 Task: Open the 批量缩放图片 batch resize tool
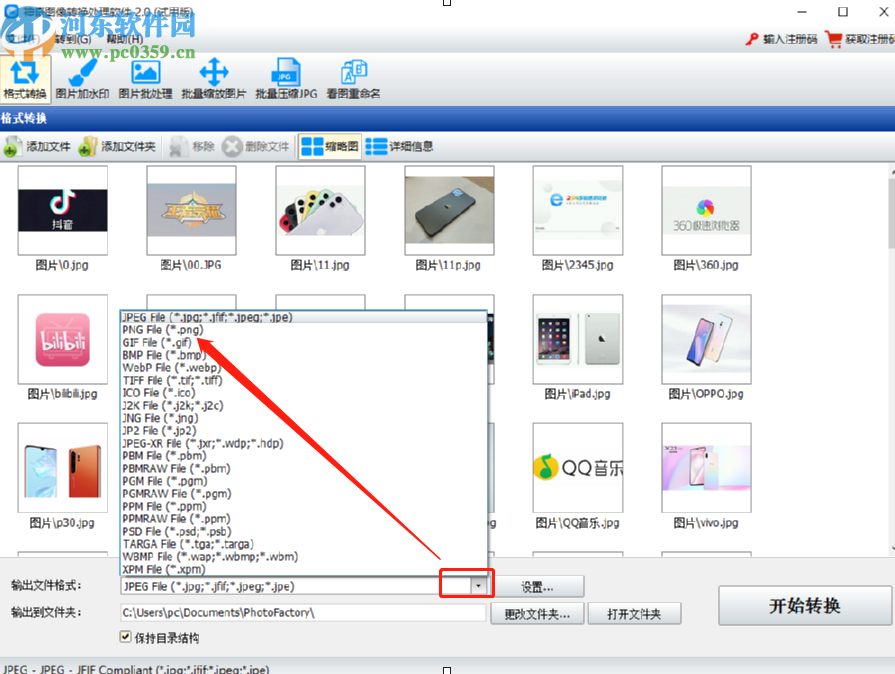pos(213,79)
